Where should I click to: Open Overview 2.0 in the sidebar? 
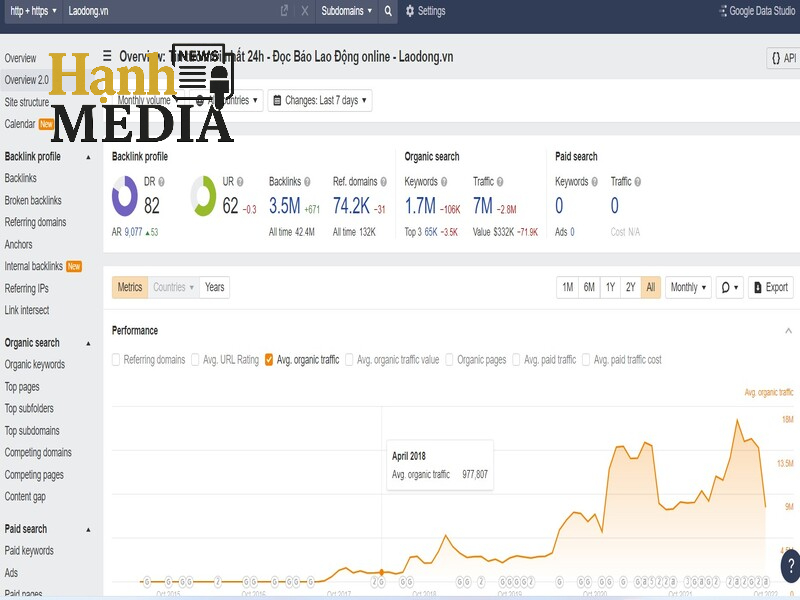27,80
